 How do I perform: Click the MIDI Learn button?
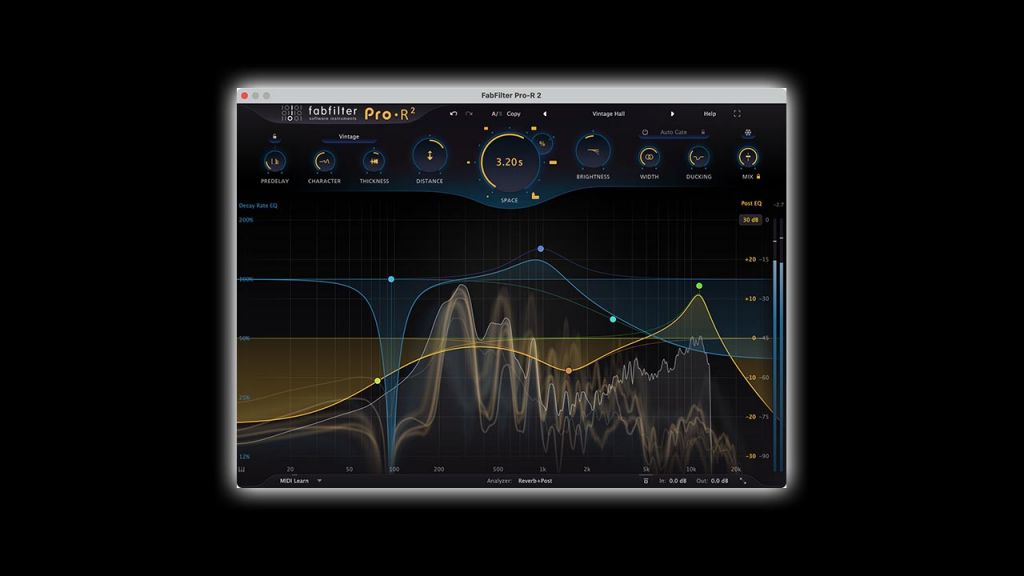pos(294,481)
